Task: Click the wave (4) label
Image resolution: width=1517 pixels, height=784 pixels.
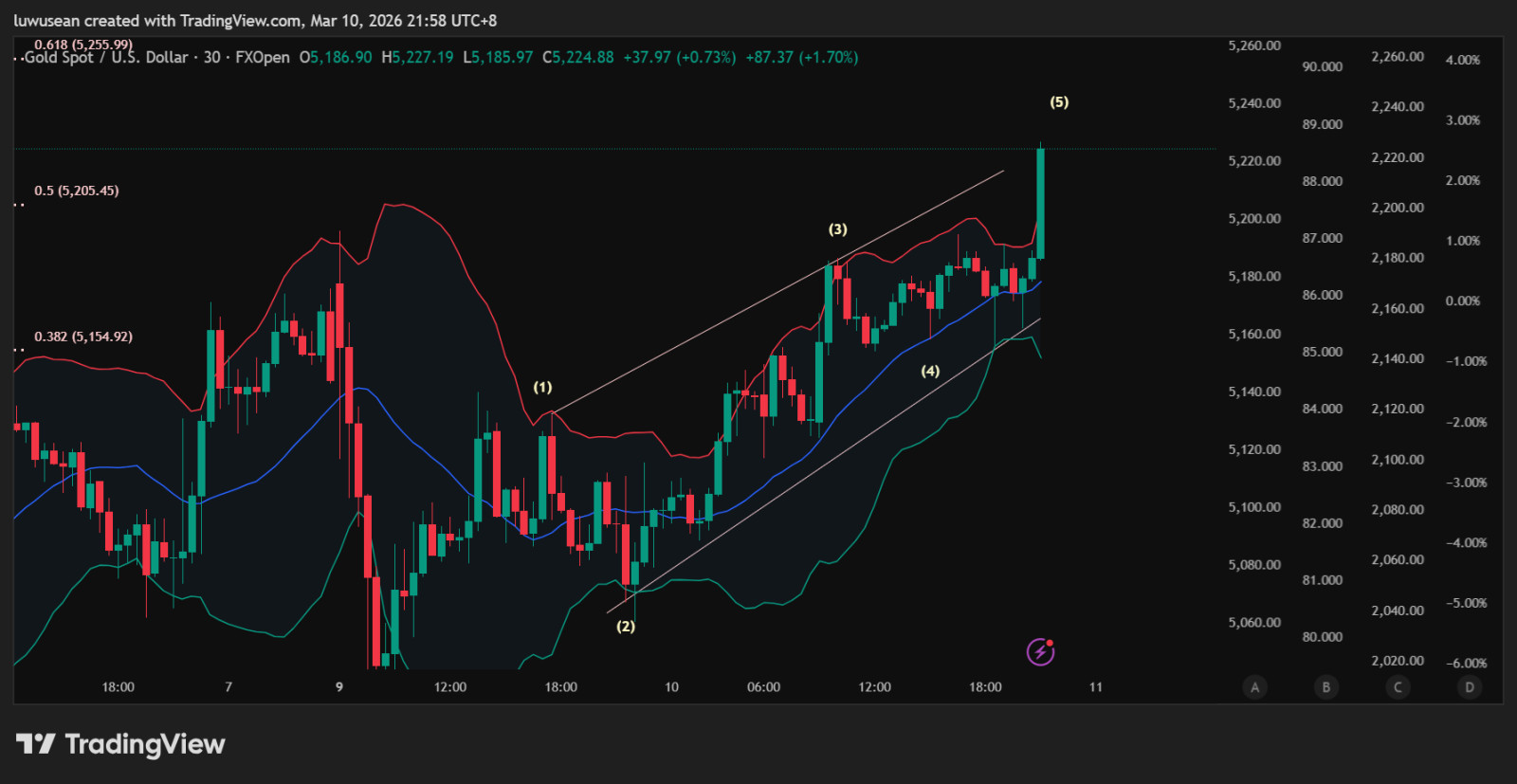Action: point(930,371)
